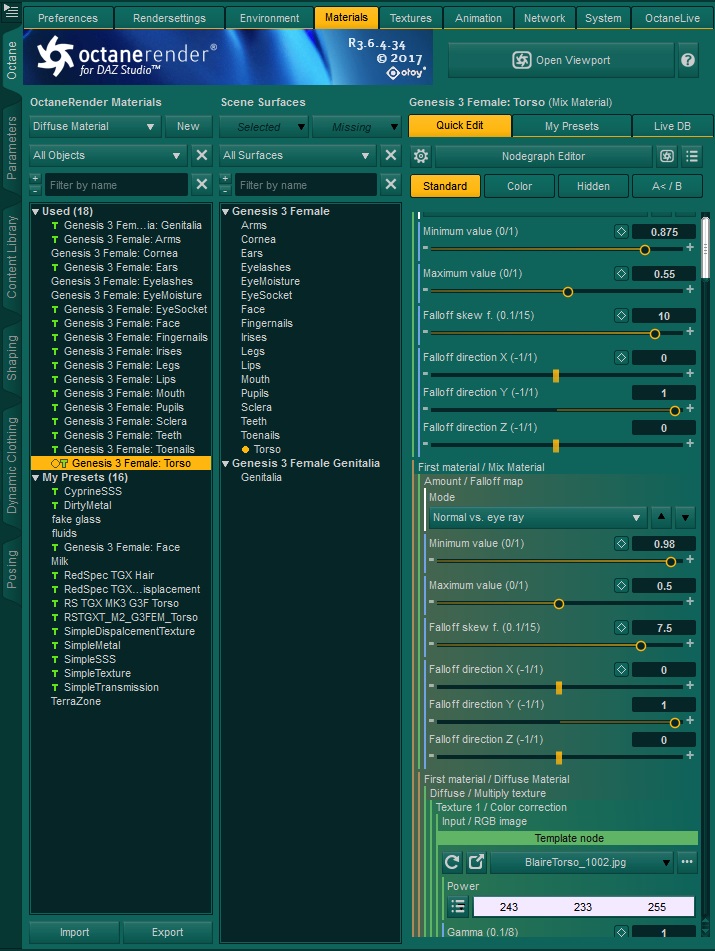Click the Power color swatch 243 233 255
715x951 pixels.
[583, 907]
